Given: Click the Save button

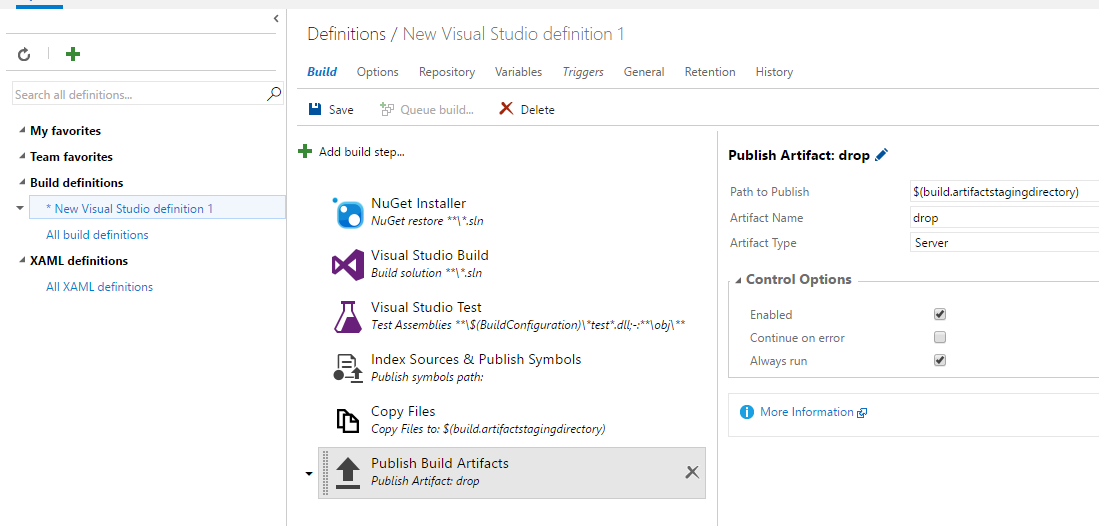Looking at the screenshot, I should (x=331, y=110).
